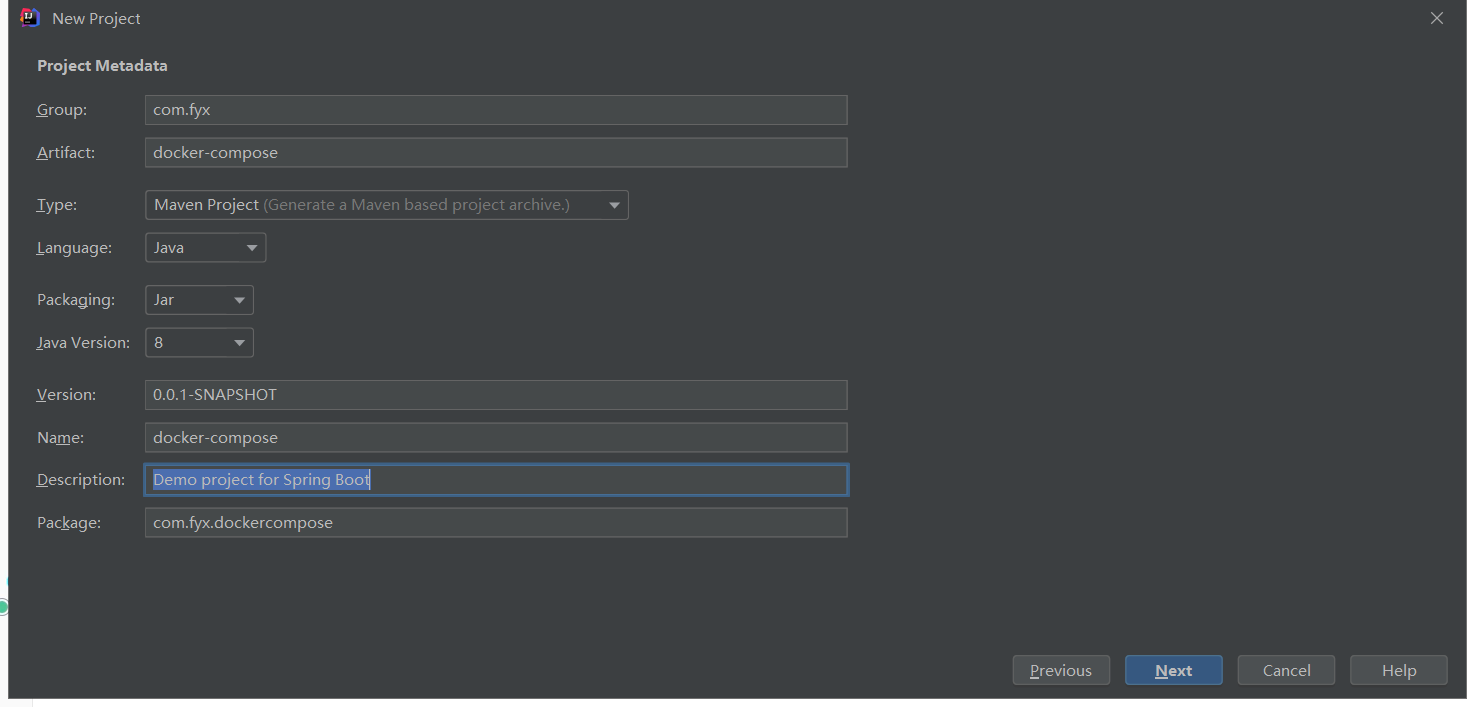Click the Group label

(62, 110)
